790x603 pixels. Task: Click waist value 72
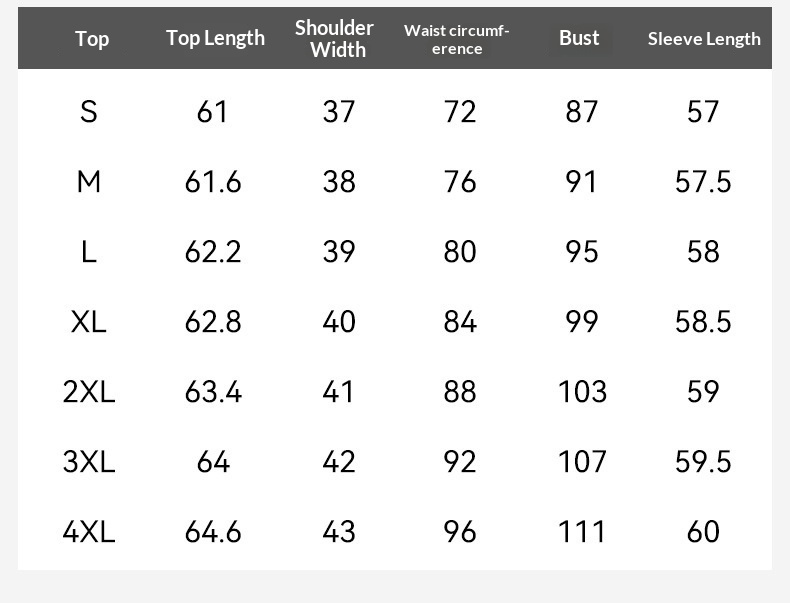coord(460,112)
